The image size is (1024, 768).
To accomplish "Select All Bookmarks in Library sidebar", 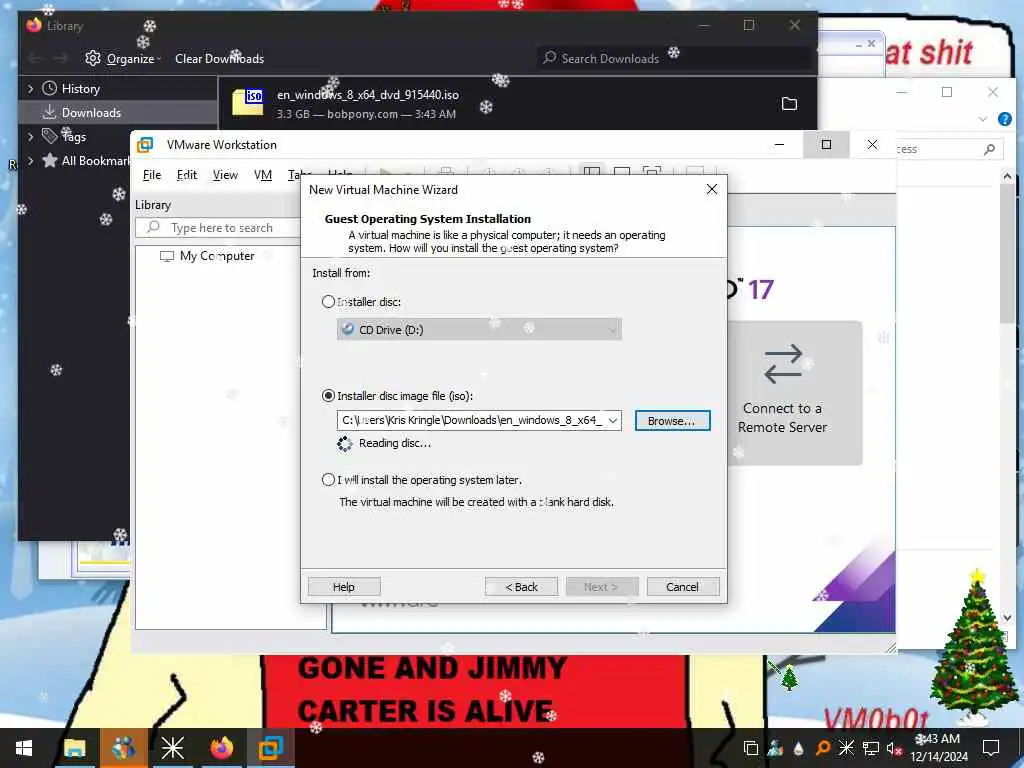I will tap(85, 161).
